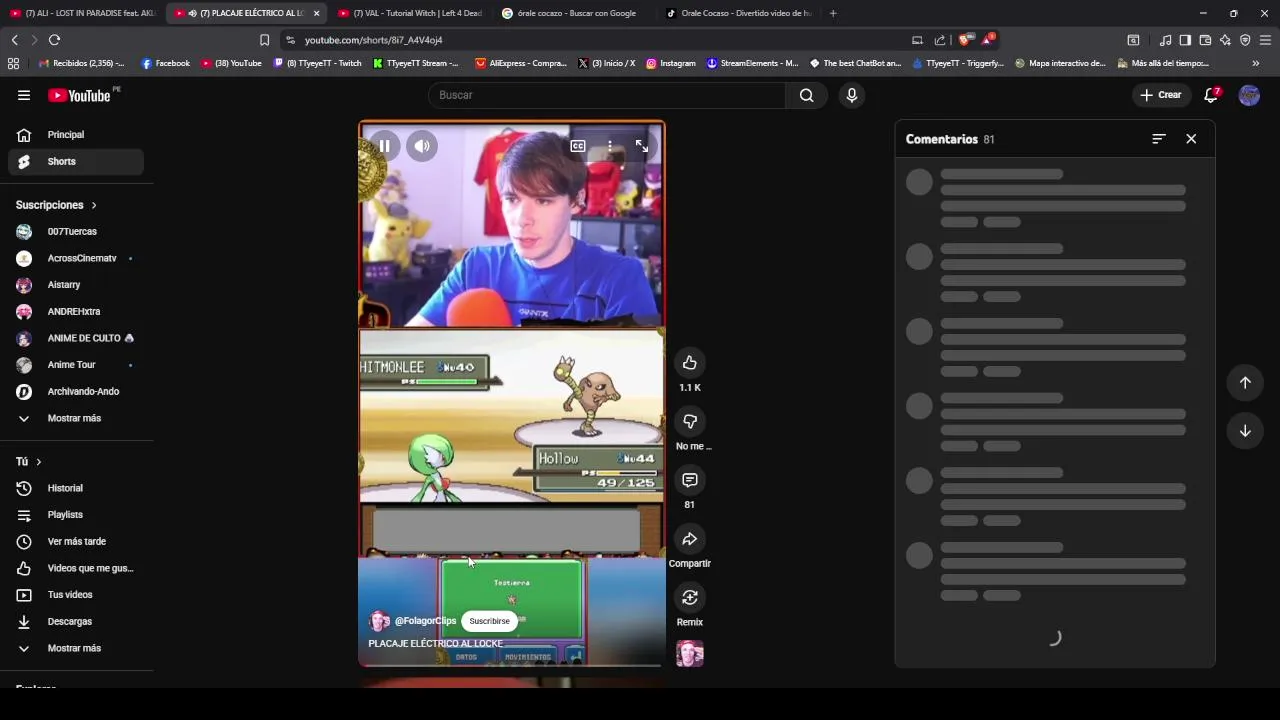Open the sound thumbnail below Remix
1280x720 pixels.
pos(690,654)
